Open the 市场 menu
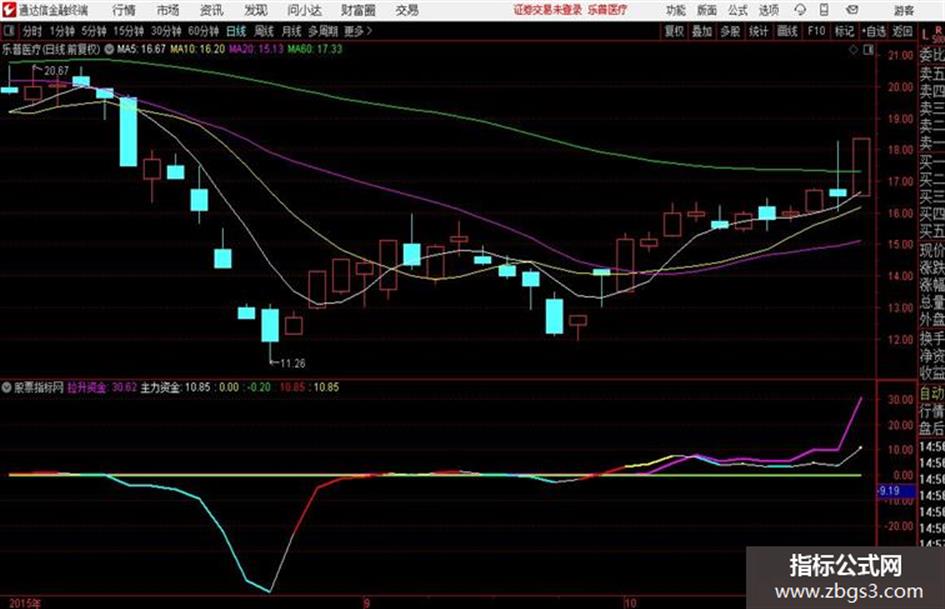This screenshot has height=609, width=945. click(x=168, y=10)
